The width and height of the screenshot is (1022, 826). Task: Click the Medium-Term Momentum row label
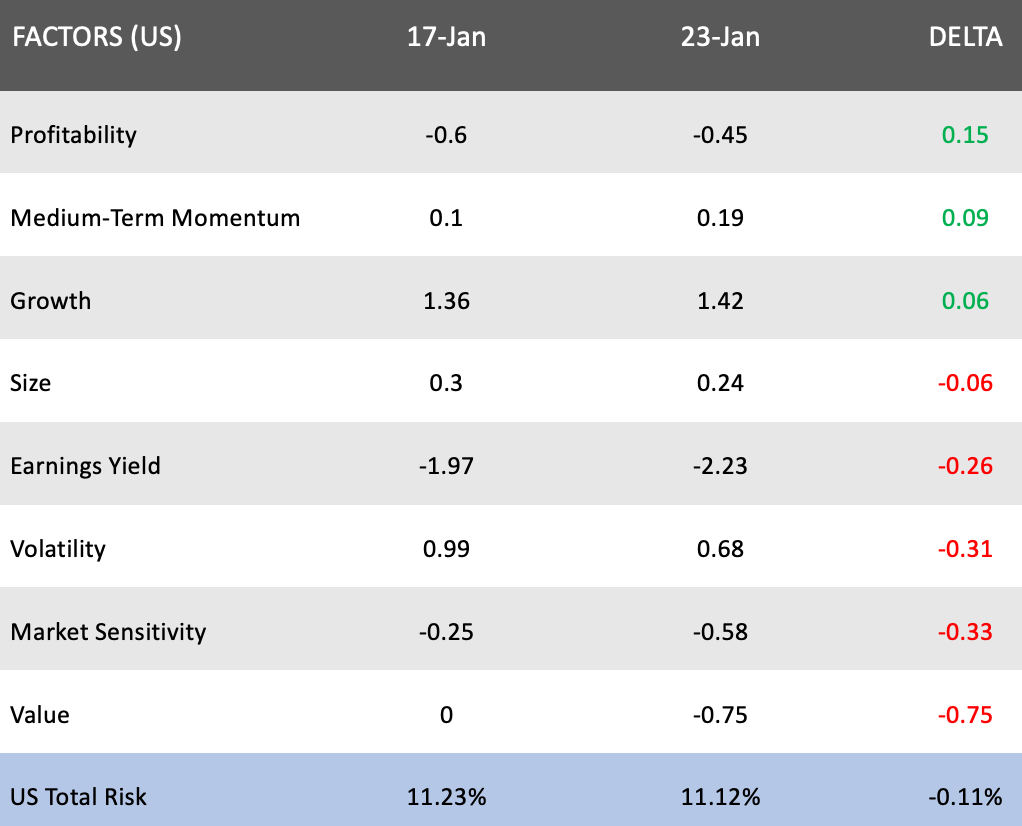[155, 218]
